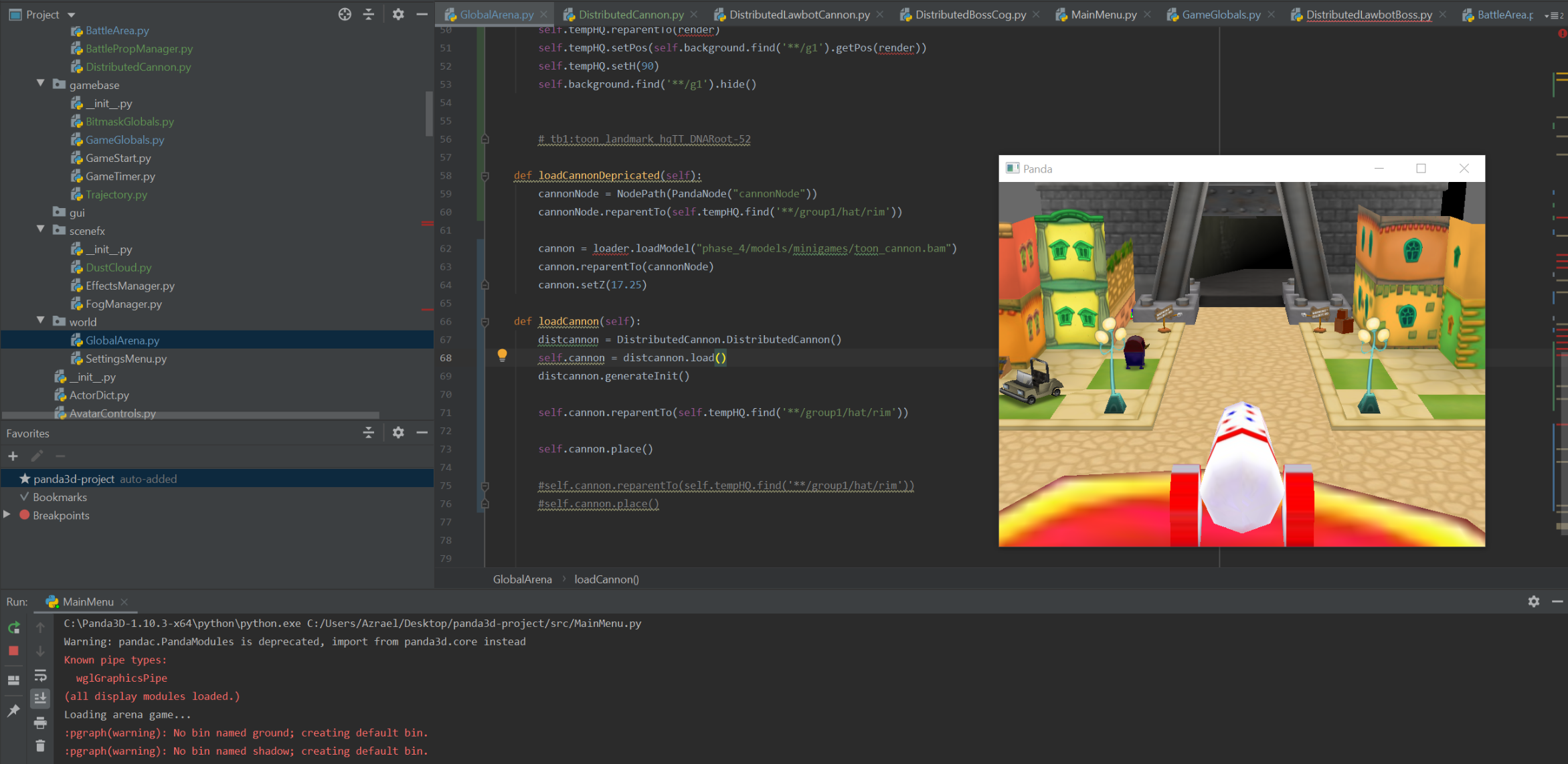Image resolution: width=1568 pixels, height=764 pixels.
Task: Toggle scroll to end in the Run console
Action: pyautogui.click(x=40, y=698)
